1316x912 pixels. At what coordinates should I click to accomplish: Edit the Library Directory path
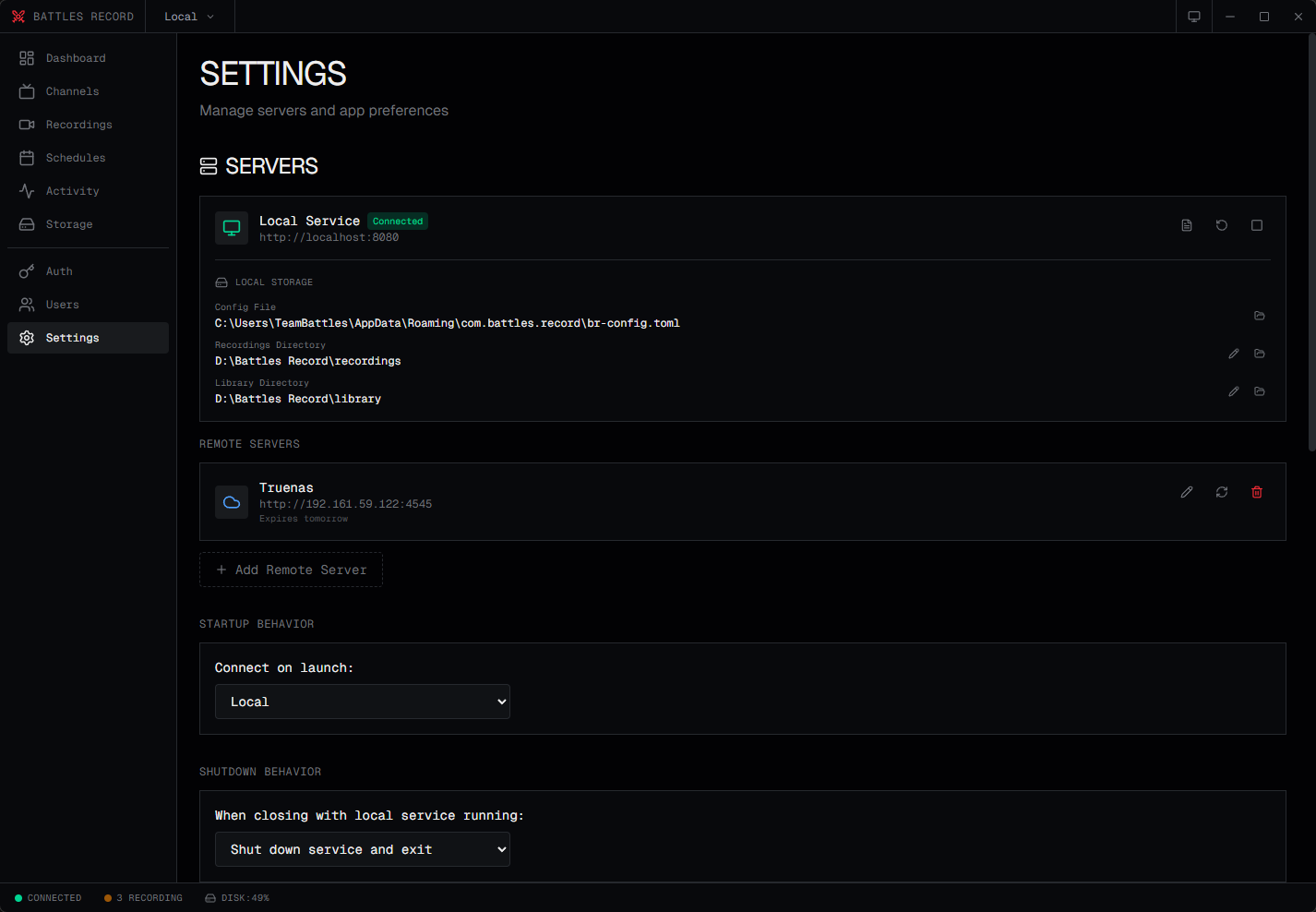tap(1234, 391)
